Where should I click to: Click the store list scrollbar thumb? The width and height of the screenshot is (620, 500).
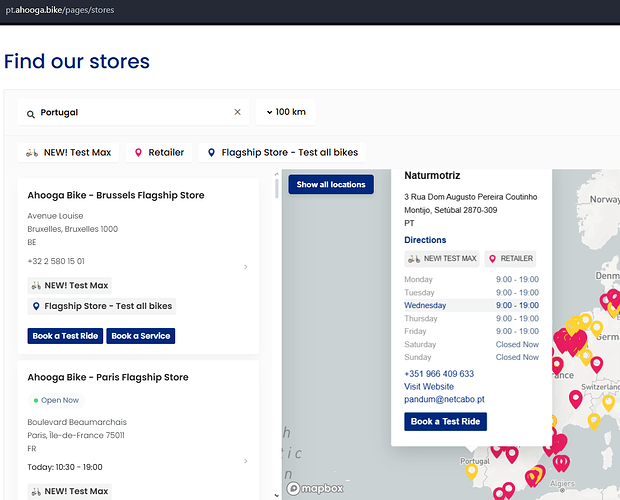click(x=276, y=189)
